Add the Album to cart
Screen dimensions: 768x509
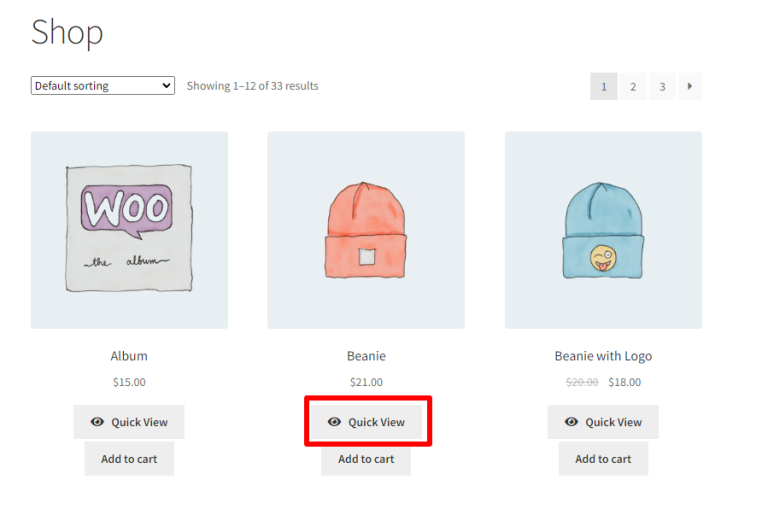point(129,459)
